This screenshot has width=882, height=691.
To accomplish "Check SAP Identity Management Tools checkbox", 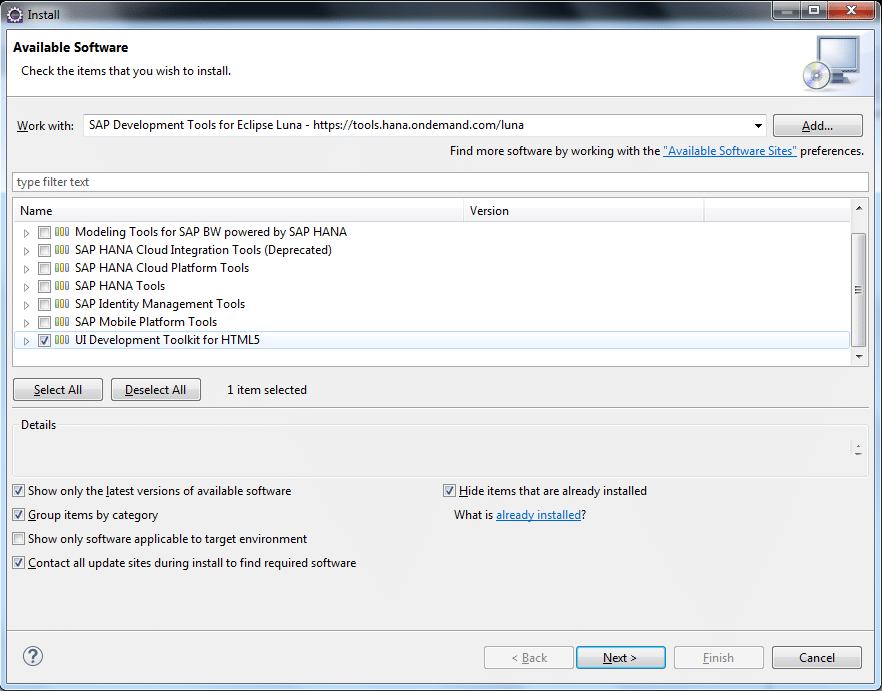I will click(44, 304).
